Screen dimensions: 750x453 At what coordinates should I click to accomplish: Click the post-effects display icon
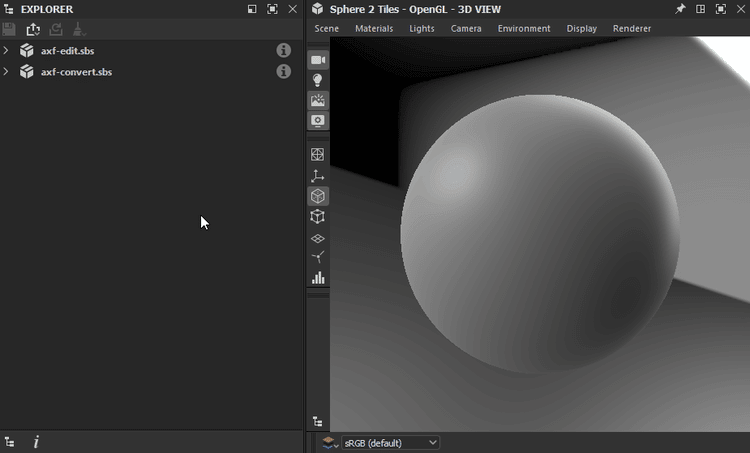pos(318,120)
